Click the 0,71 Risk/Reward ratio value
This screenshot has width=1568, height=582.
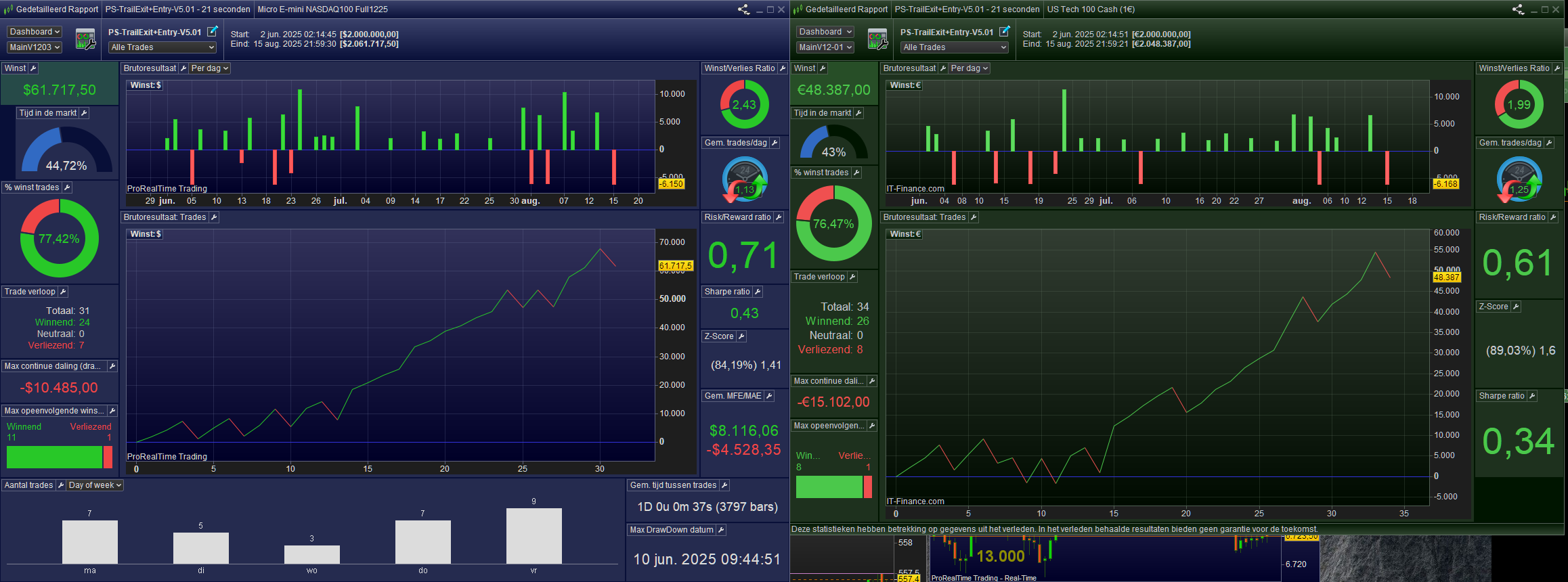[x=743, y=256]
